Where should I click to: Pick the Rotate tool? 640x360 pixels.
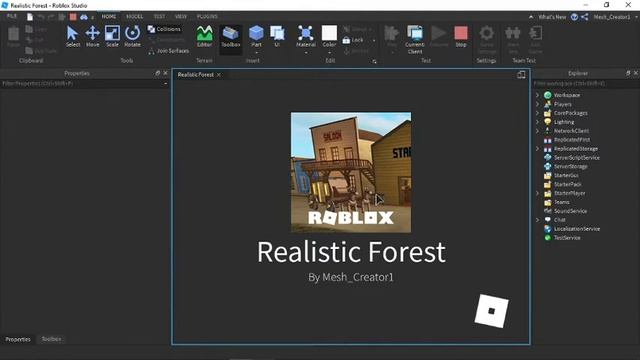click(132, 33)
